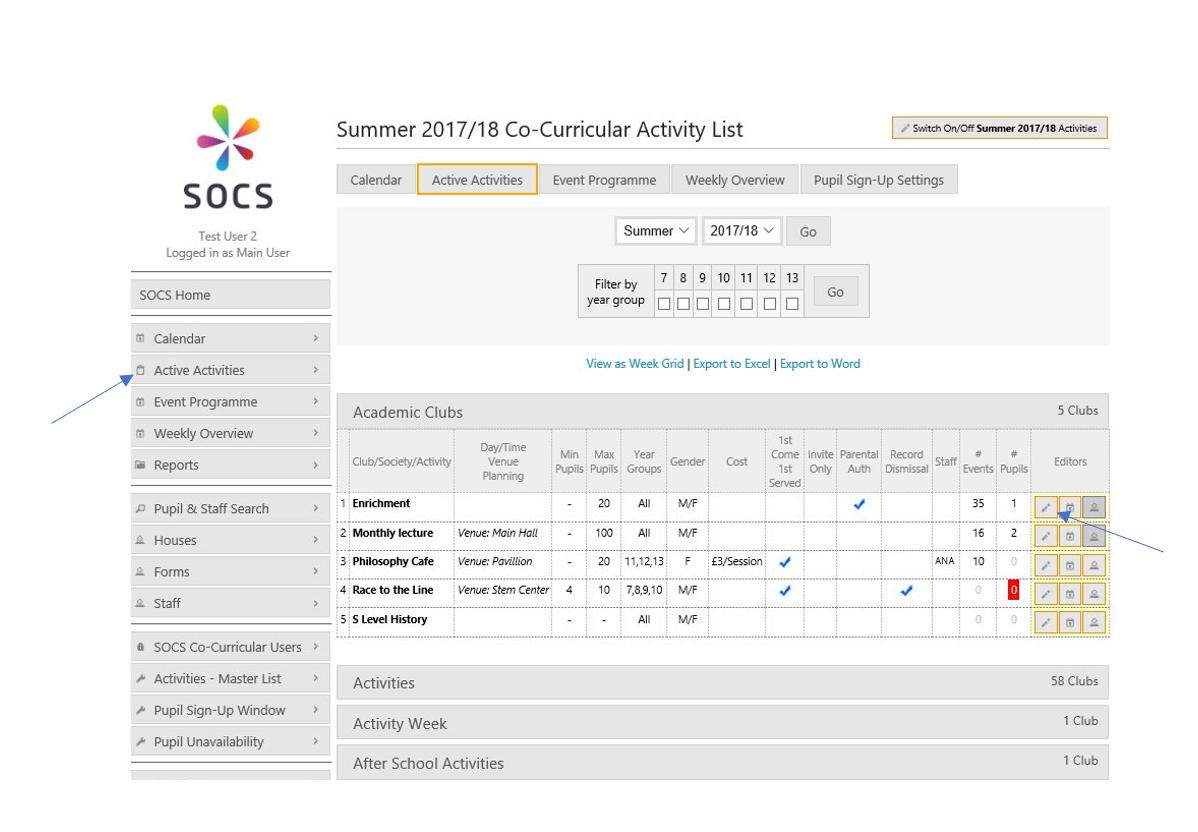Viewport: 1198px width, 832px height.
Task: Tick the year group 9 filter checkbox
Action: [x=702, y=304]
